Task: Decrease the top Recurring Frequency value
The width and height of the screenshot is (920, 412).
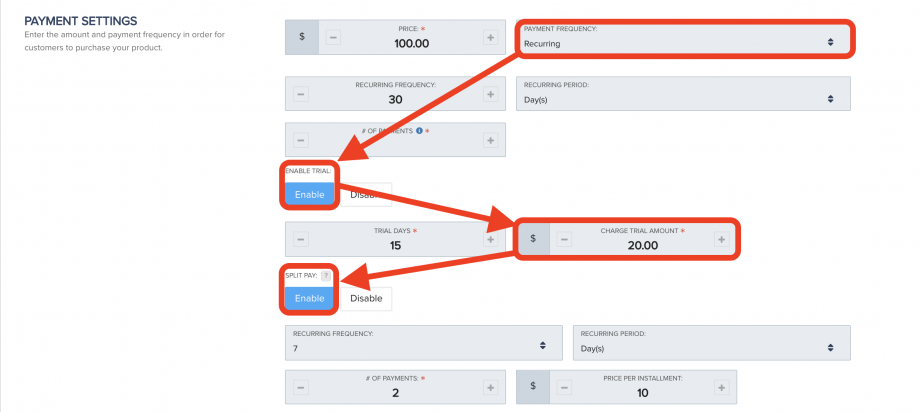Action: point(301,94)
